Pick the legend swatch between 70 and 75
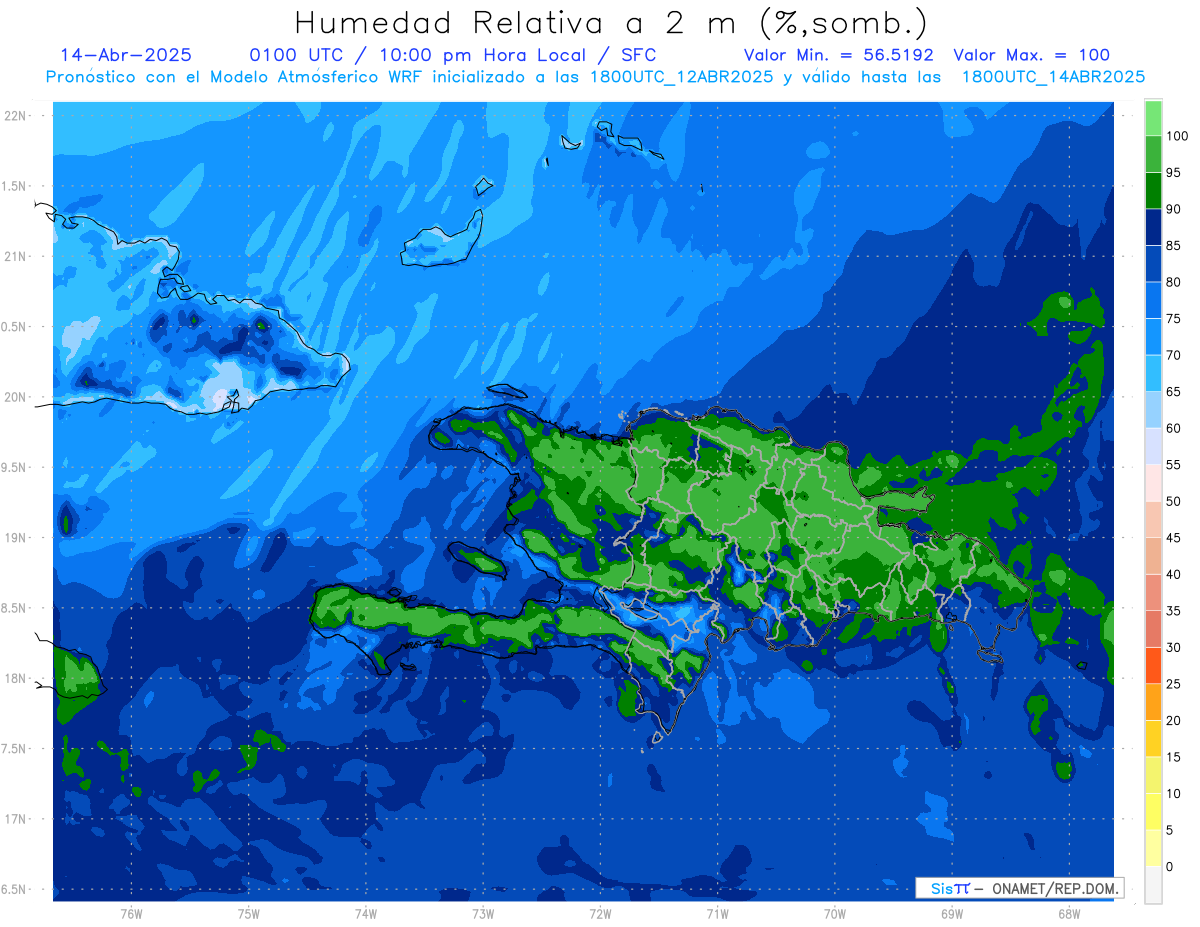 tap(1153, 336)
